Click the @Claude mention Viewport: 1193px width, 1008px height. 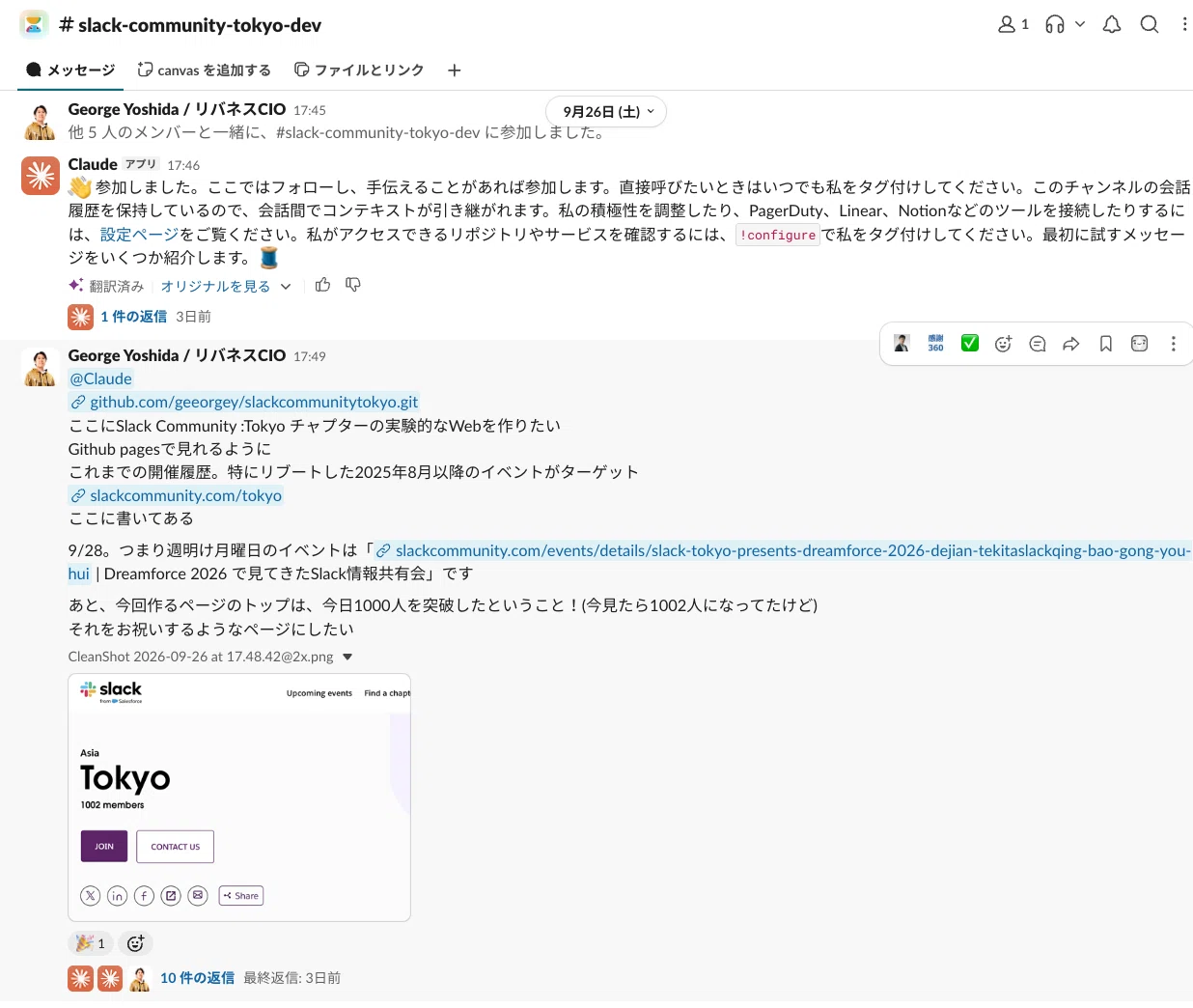pyautogui.click(x=100, y=378)
